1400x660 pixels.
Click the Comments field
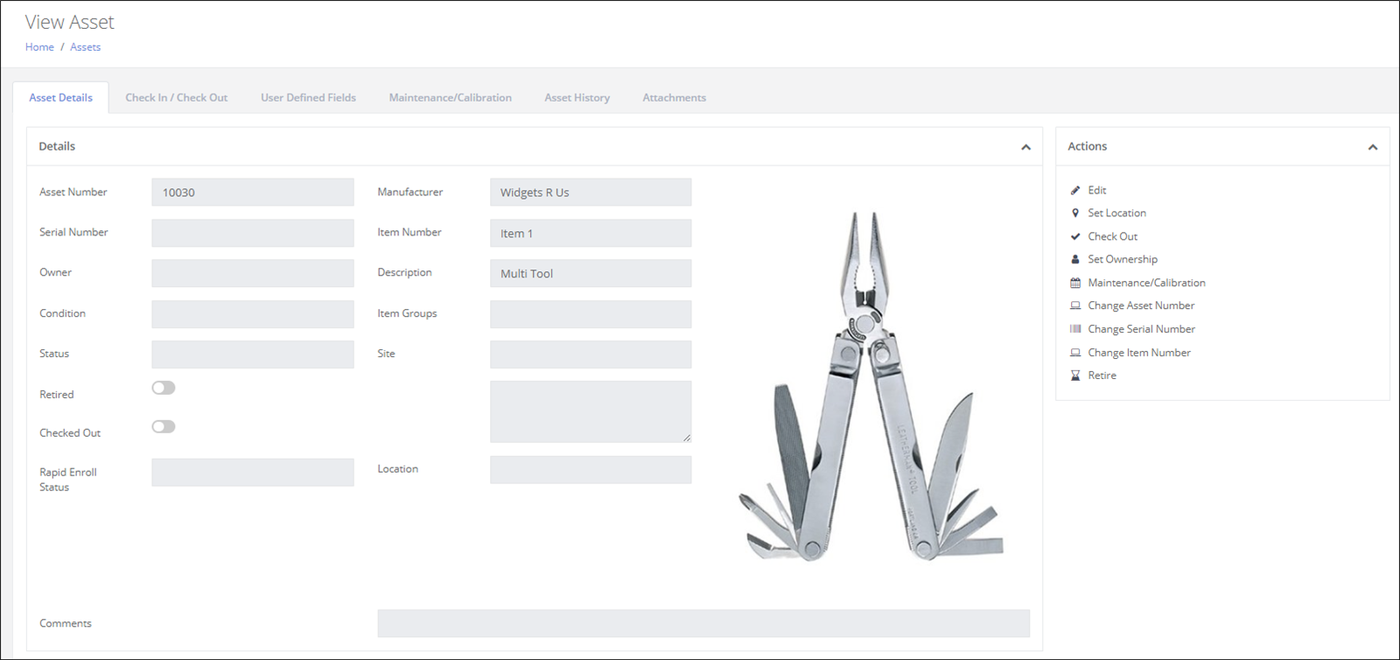click(x=704, y=623)
